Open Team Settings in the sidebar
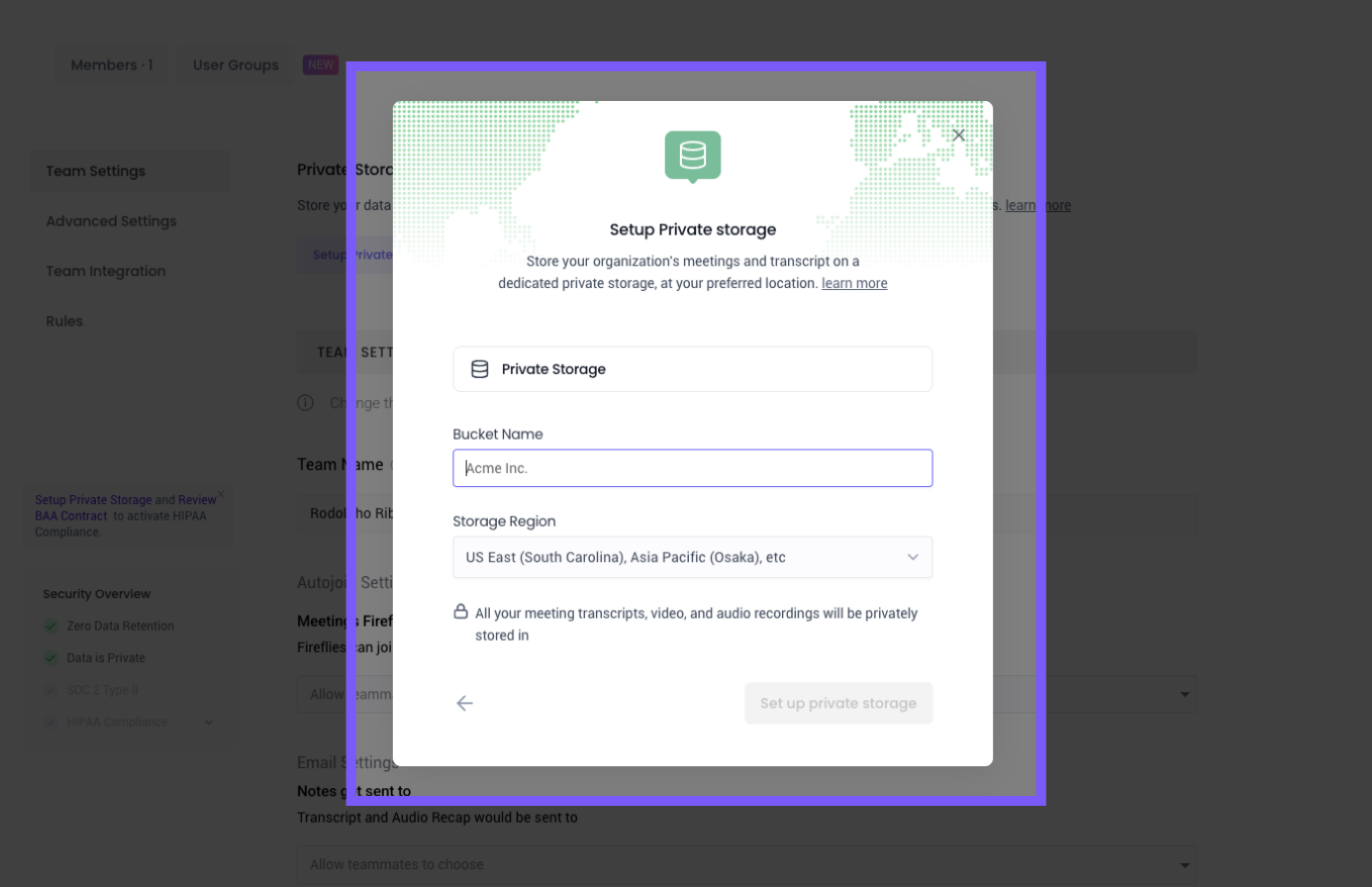This screenshot has height=887, width=1372. click(x=130, y=171)
